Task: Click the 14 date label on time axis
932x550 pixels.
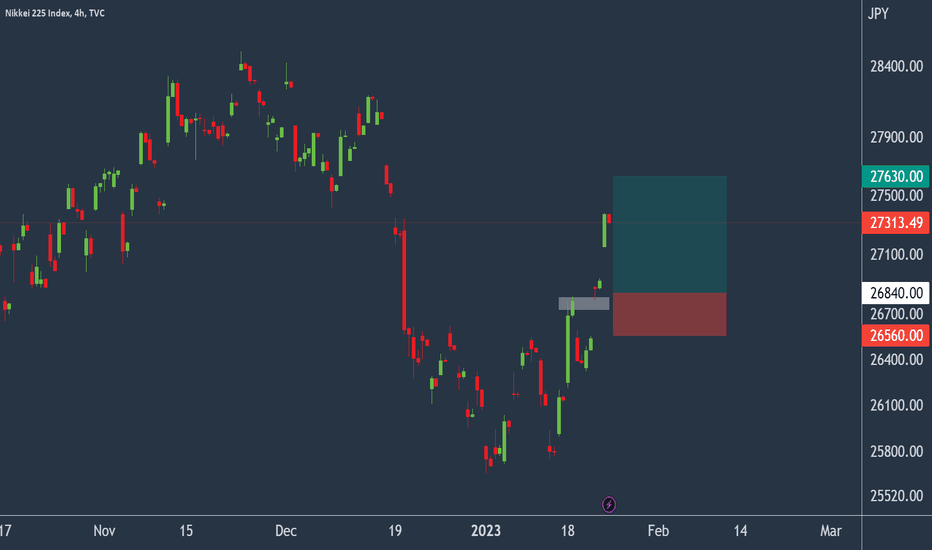Action: [x=740, y=531]
